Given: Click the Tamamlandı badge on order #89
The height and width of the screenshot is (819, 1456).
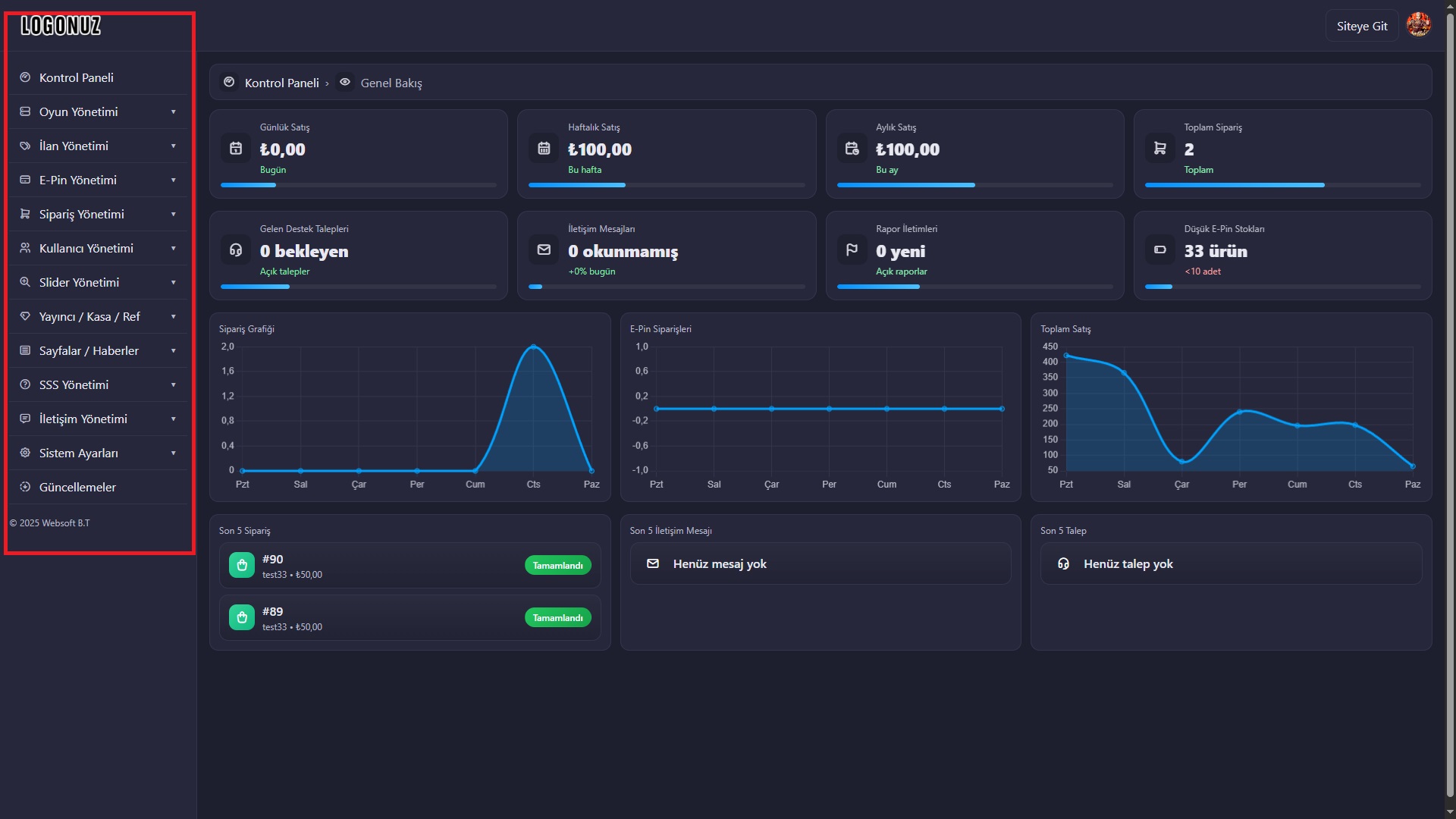Looking at the screenshot, I should point(557,617).
